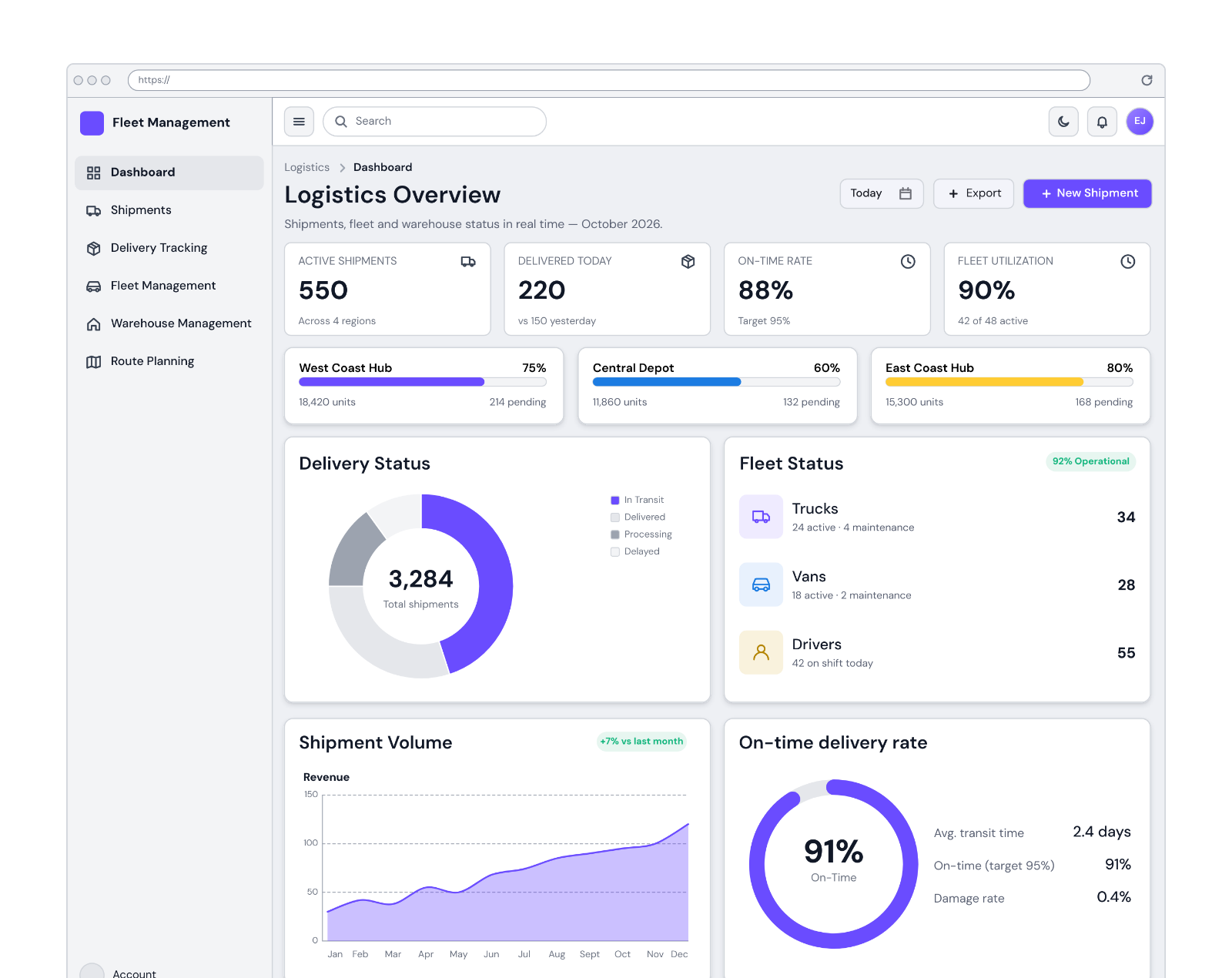This screenshot has width=1232, height=978.
Task: Reload page with browser refresh icon
Action: 1147,80
